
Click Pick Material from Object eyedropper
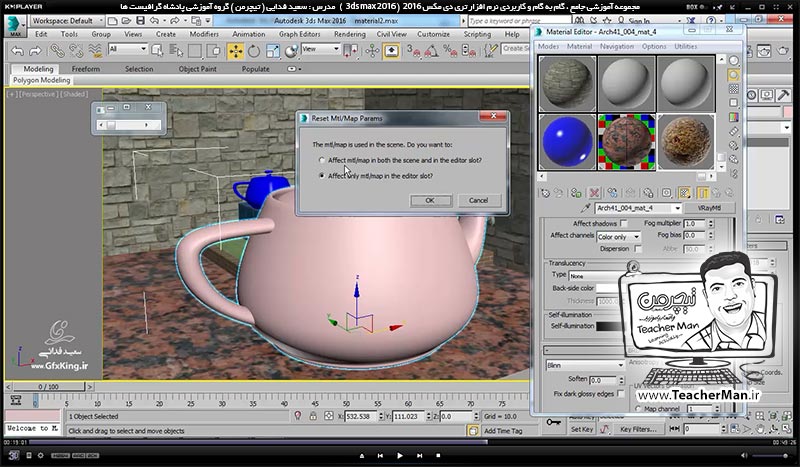pos(585,208)
